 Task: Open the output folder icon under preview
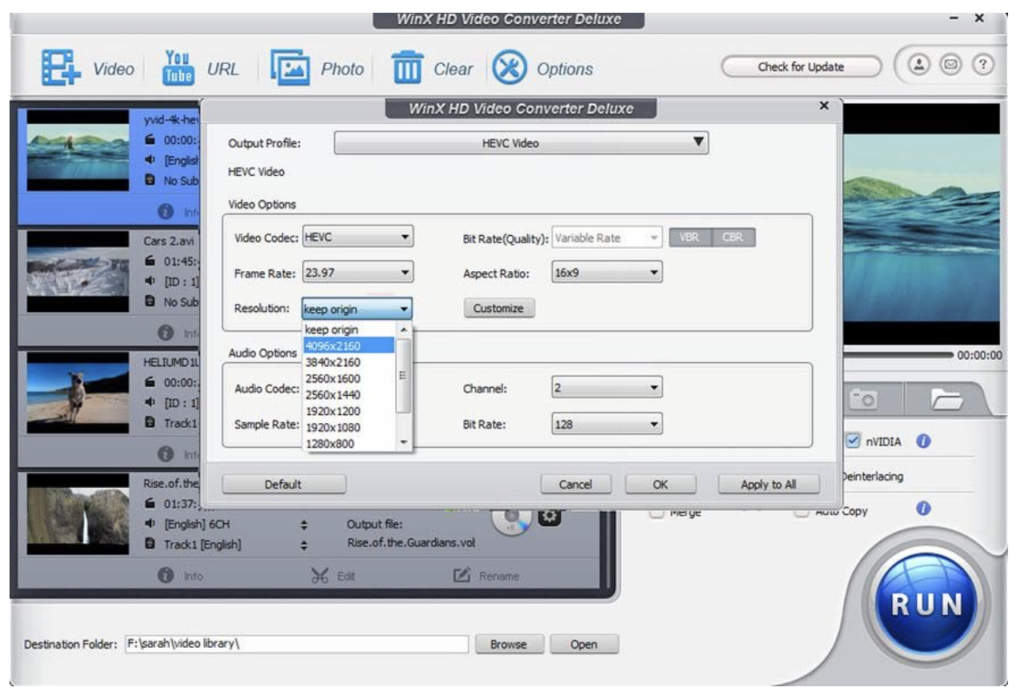click(x=946, y=398)
